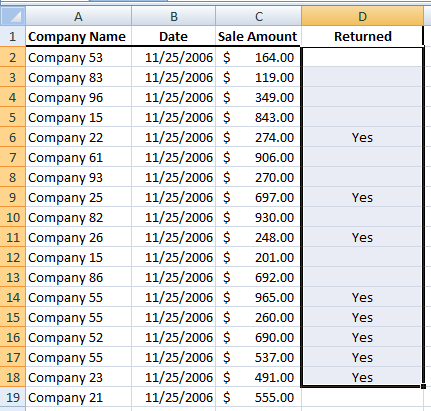Select row 12 header
Screen dimensions: 431x411
point(13,257)
